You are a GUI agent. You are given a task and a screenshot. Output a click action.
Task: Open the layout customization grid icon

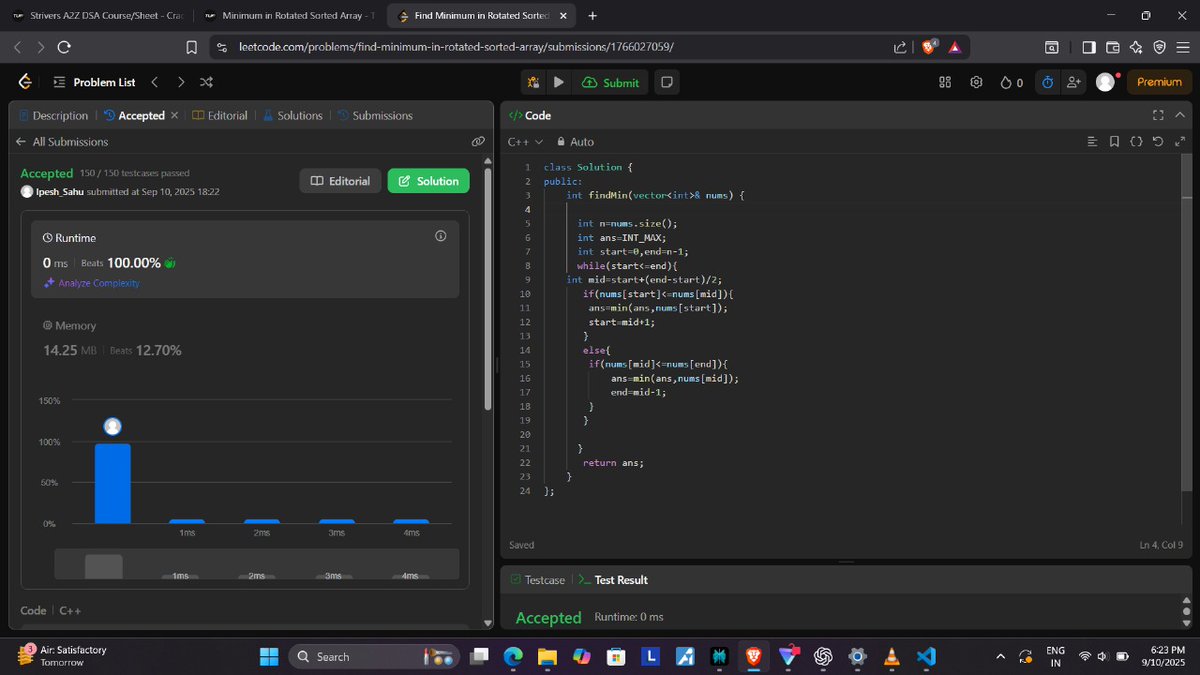(944, 83)
